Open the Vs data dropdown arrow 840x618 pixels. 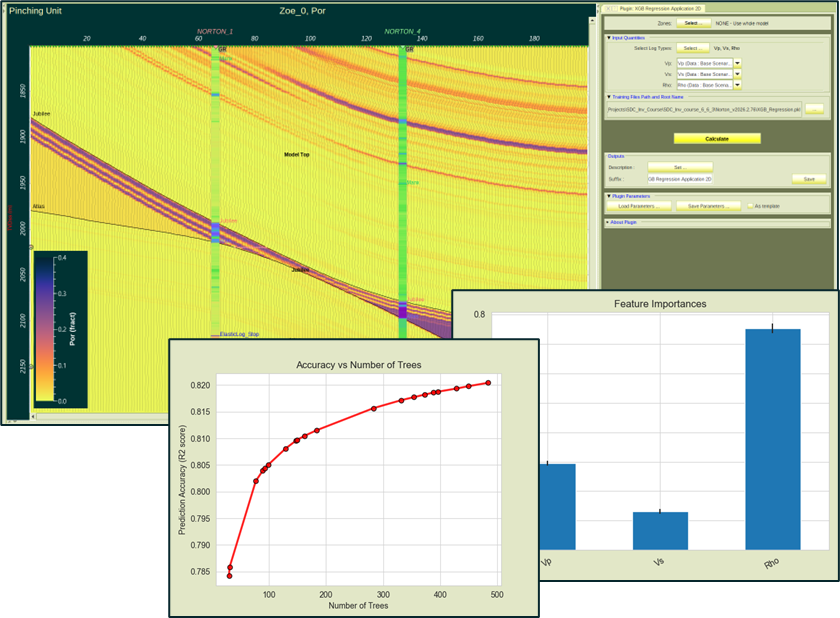coord(737,74)
